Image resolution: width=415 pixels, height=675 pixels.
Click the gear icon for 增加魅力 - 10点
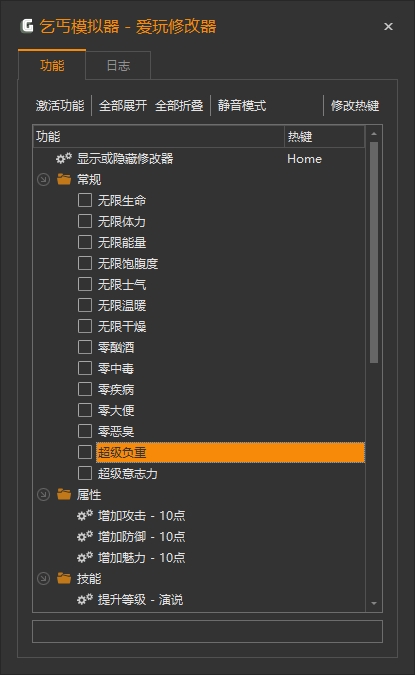click(85, 557)
